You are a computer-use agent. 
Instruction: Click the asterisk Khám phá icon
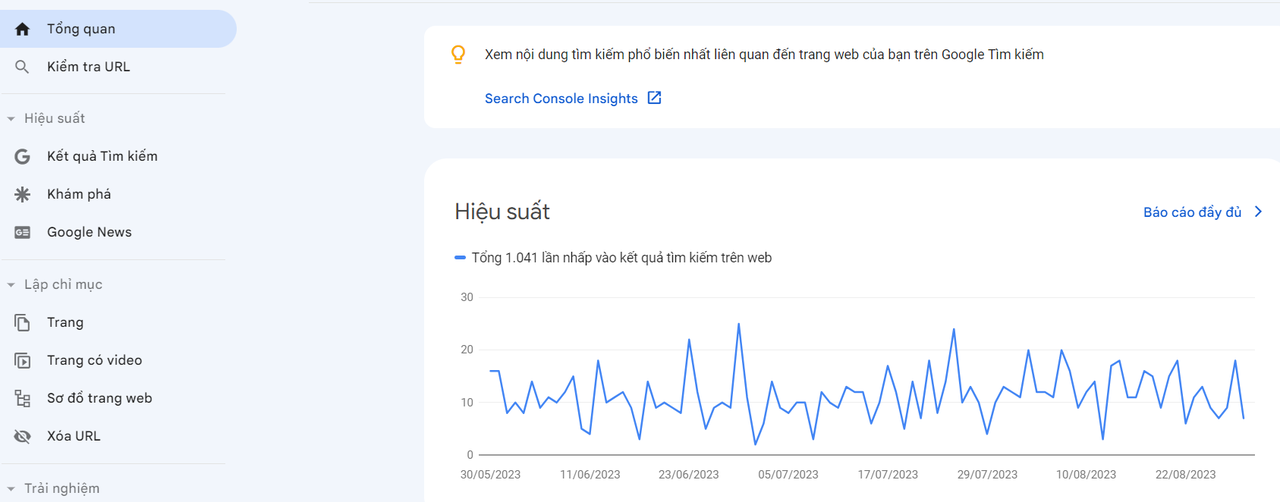[x=22, y=194]
